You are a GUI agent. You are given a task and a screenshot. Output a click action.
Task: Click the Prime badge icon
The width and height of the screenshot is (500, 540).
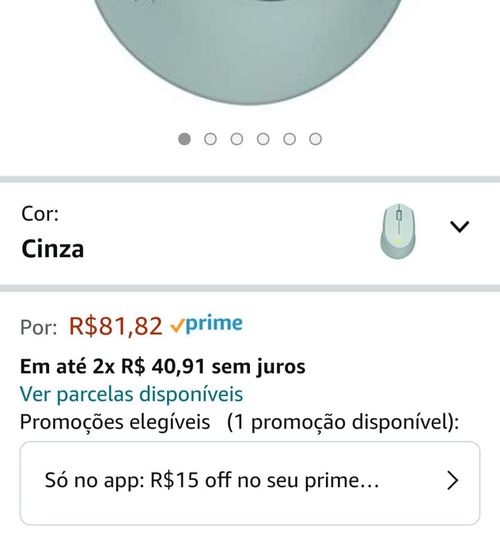[x=207, y=324]
